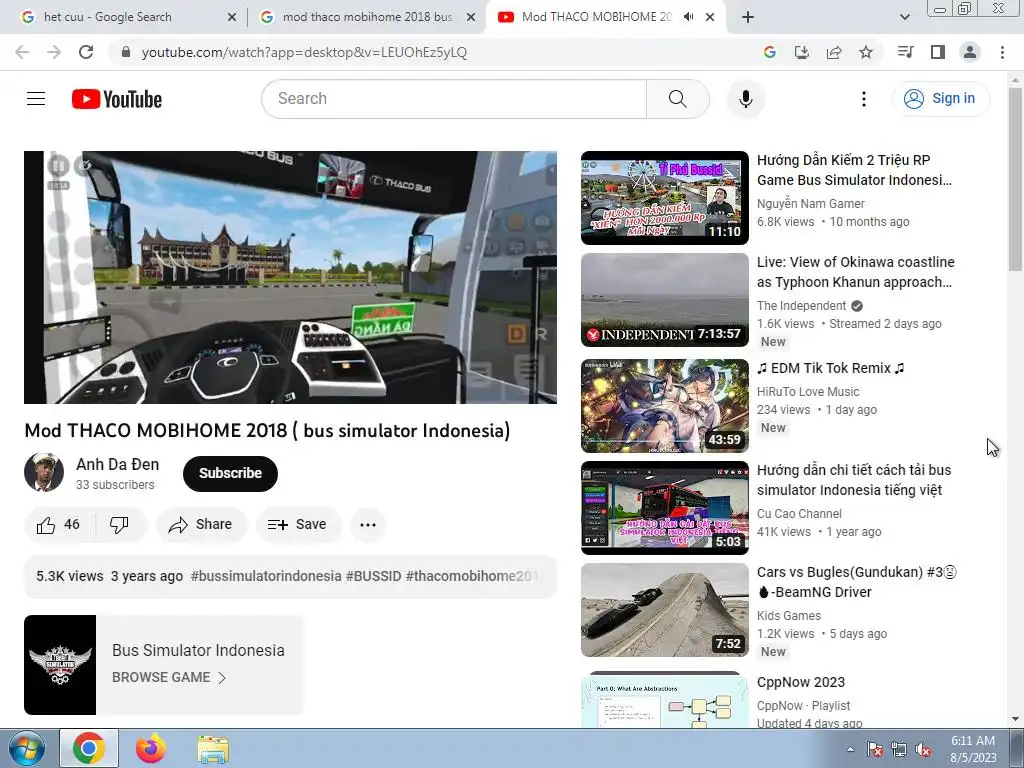Open Okinawa coastline live video thumbnail
The image size is (1024, 768).
(665, 300)
